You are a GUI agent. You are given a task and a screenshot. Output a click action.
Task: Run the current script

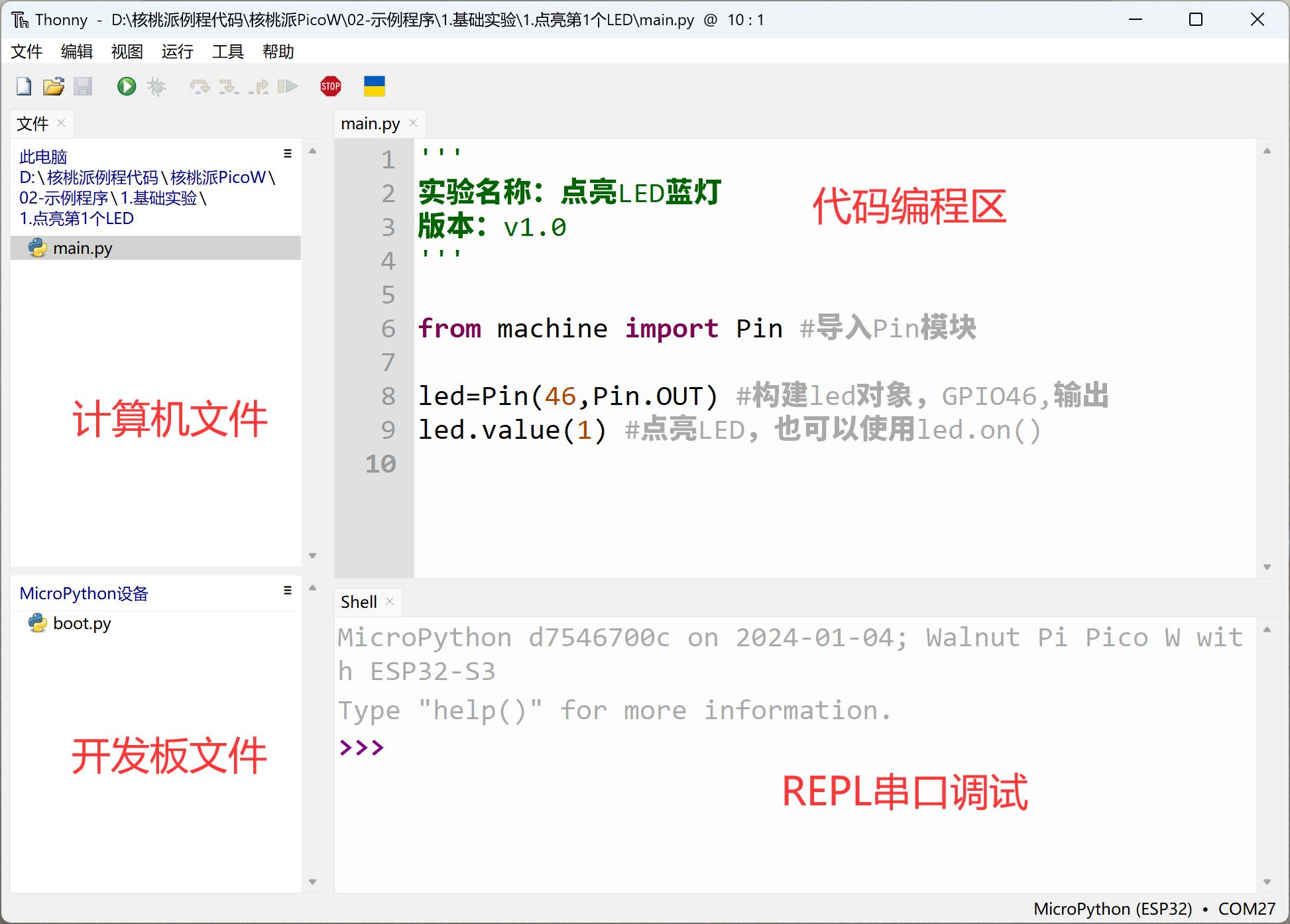[x=126, y=86]
